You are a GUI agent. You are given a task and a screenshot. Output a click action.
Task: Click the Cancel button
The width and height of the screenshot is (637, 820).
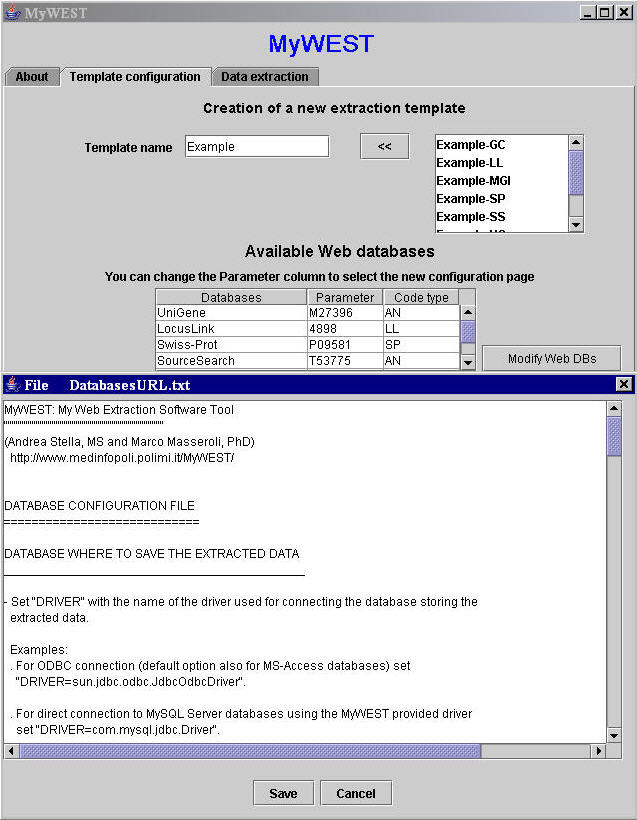click(x=356, y=793)
